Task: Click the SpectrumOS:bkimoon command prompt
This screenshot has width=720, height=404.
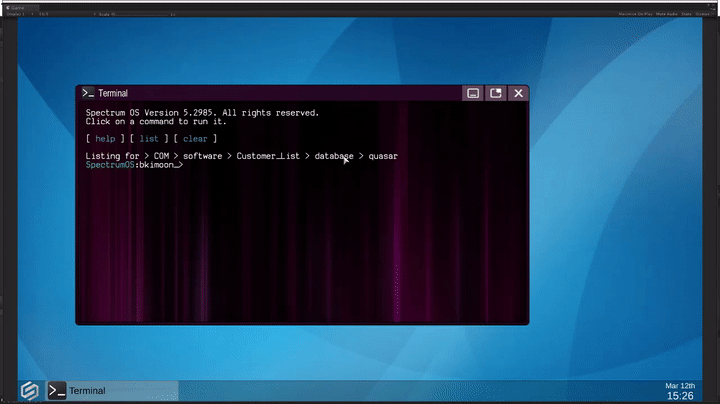Action: [133, 165]
